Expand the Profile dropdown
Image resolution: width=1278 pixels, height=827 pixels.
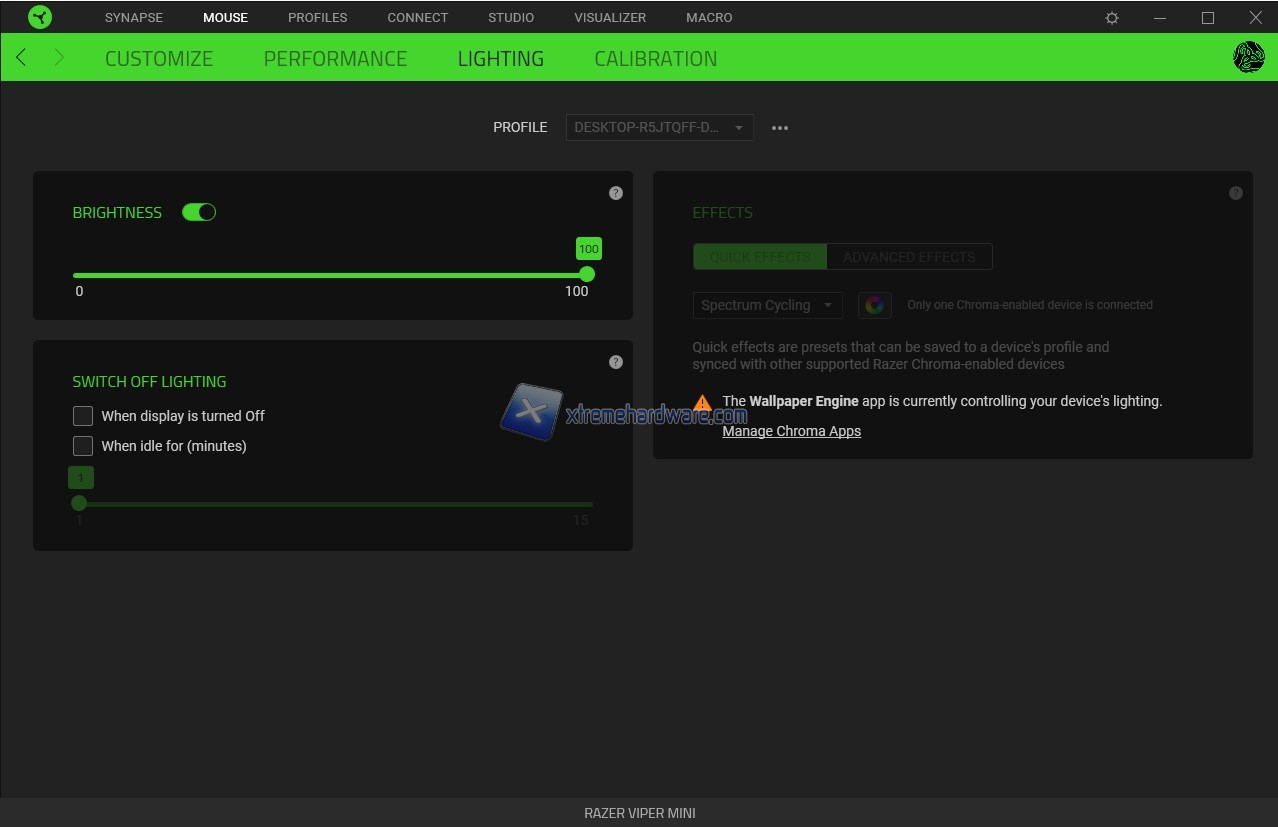click(x=659, y=128)
